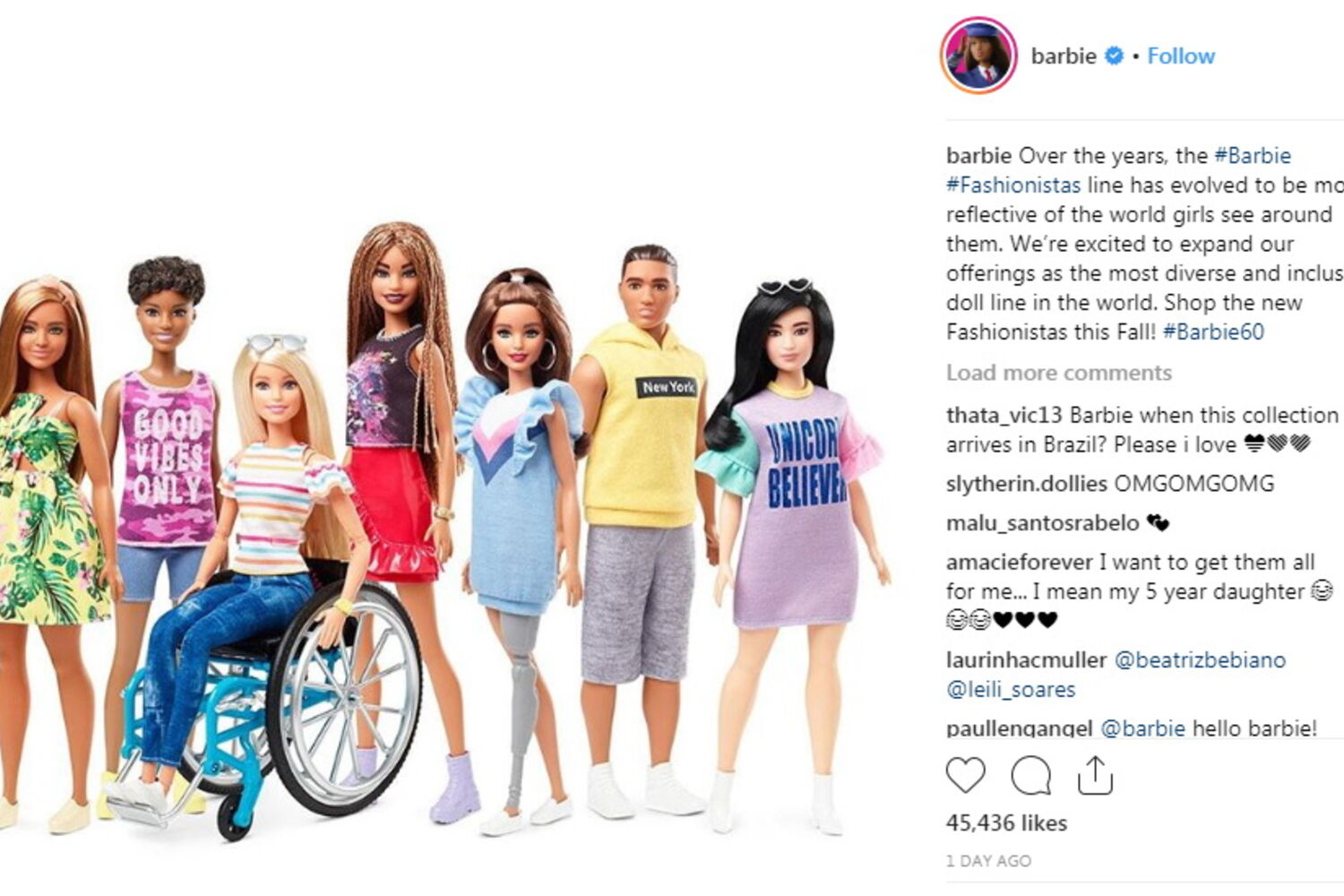View thata_vic13's profile from the comment
Screen dimensions: 1344x896
pyautogui.click(x=1004, y=415)
